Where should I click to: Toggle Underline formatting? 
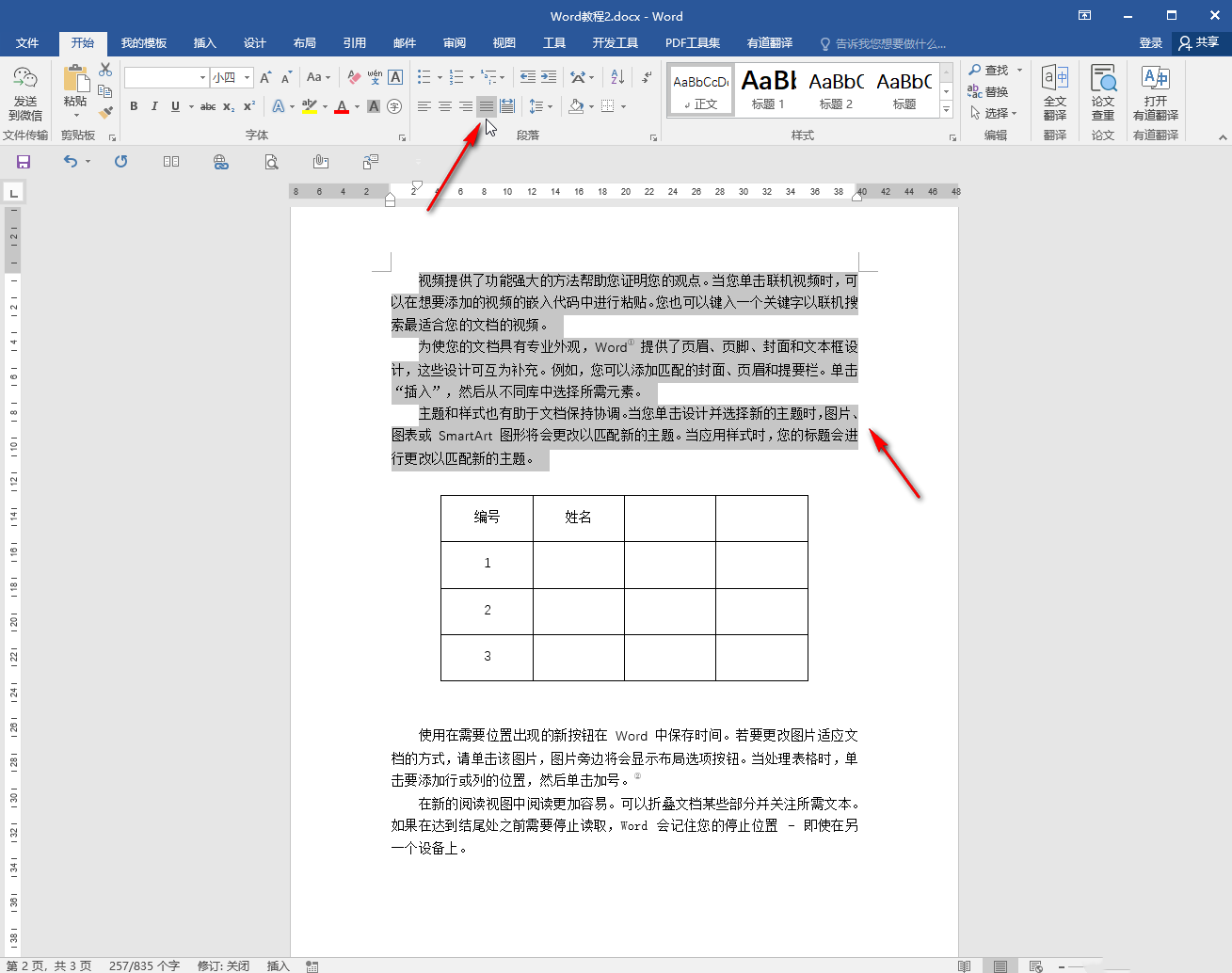(175, 106)
